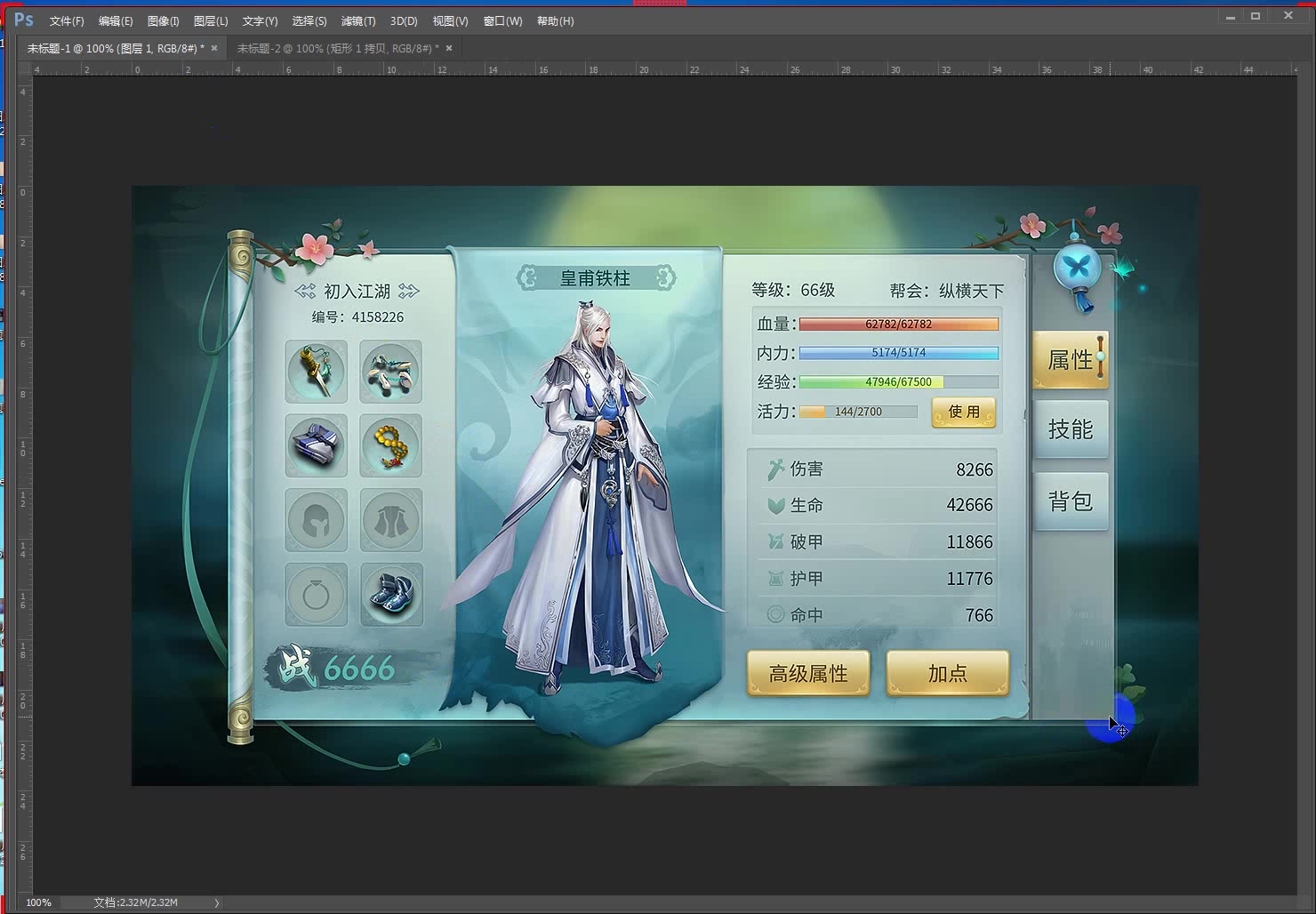This screenshot has width=1316, height=914.
Task: Click the Photoshop Ps logo icon
Action: point(24,20)
